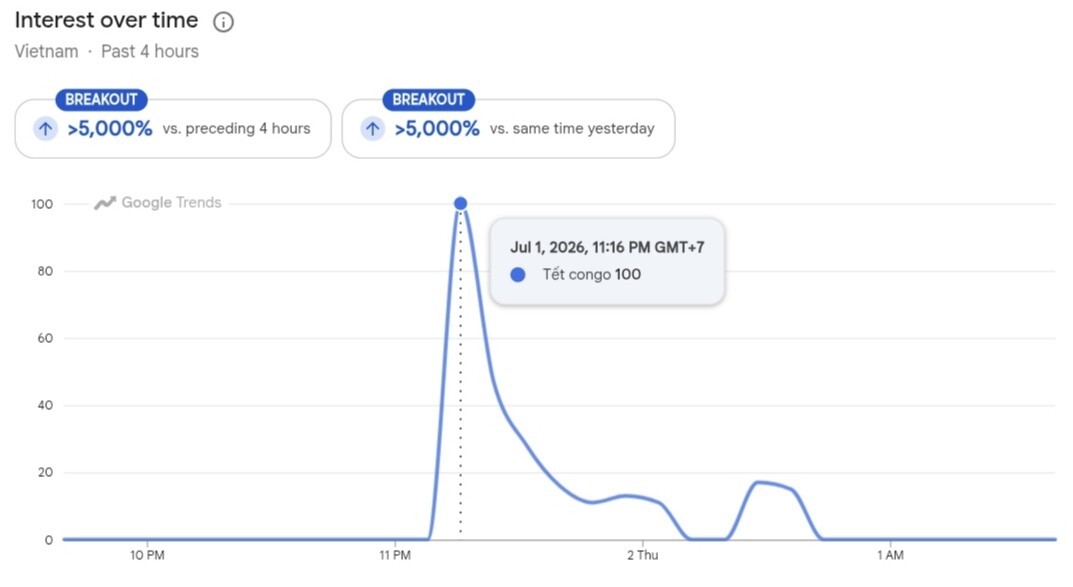Open the info icon beside Interest over time
1073x587 pixels.
[x=223, y=22]
